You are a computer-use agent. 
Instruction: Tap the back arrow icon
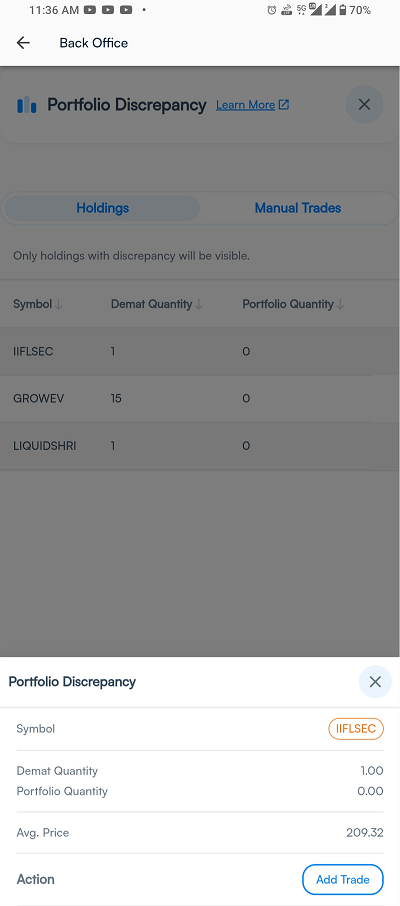pyautogui.click(x=23, y=43)
